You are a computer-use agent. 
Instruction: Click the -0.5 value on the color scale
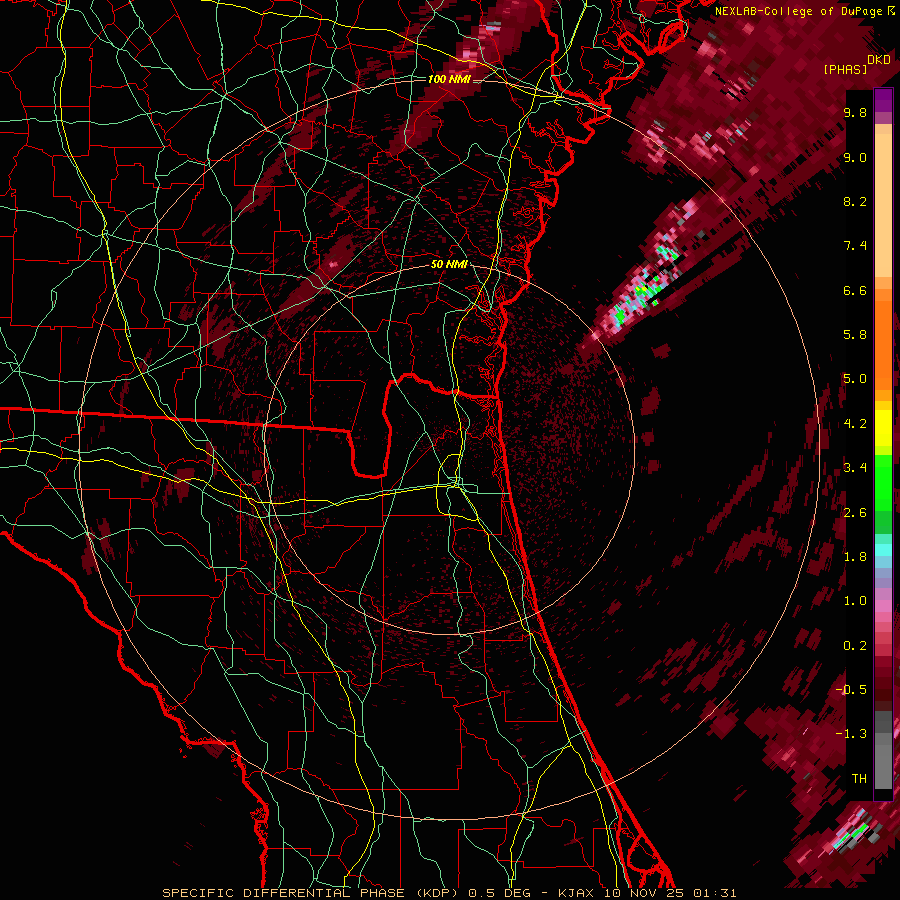point(851,689)
